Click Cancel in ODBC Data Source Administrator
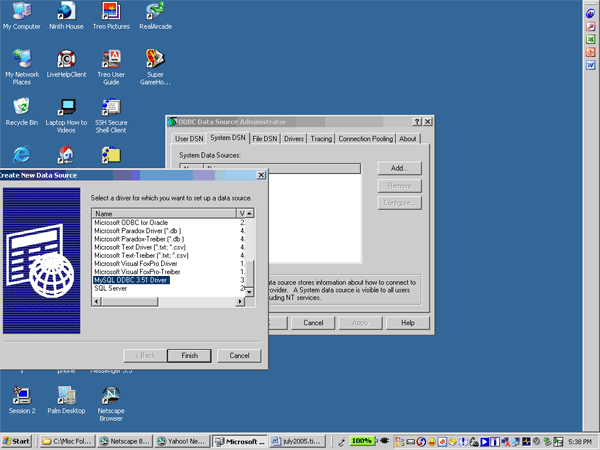This screenshot has height=450, width=600. (313, 323)
